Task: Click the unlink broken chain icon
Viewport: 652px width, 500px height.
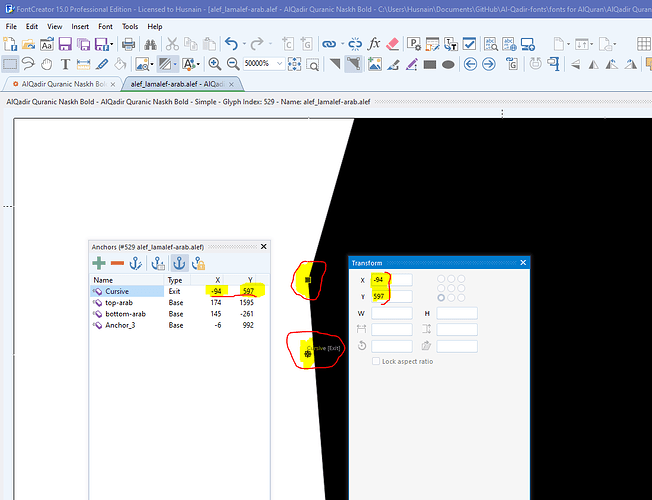Action: 355,44
